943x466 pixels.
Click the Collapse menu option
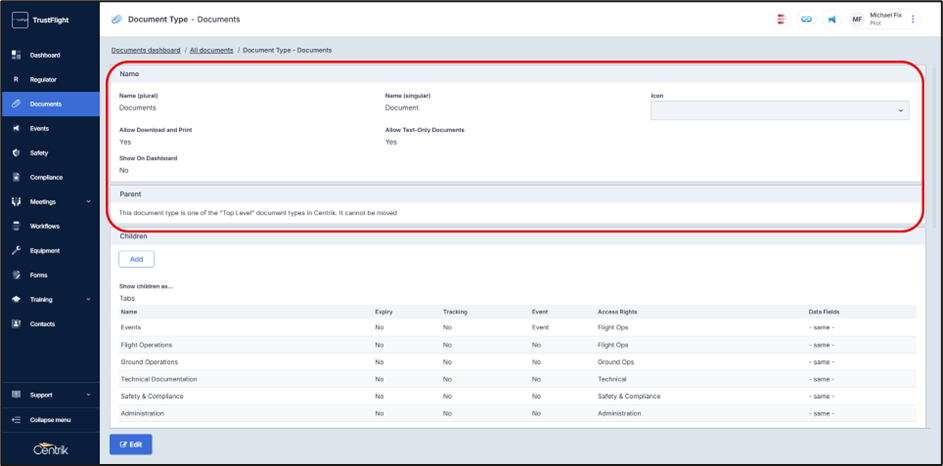click(50, 420)
